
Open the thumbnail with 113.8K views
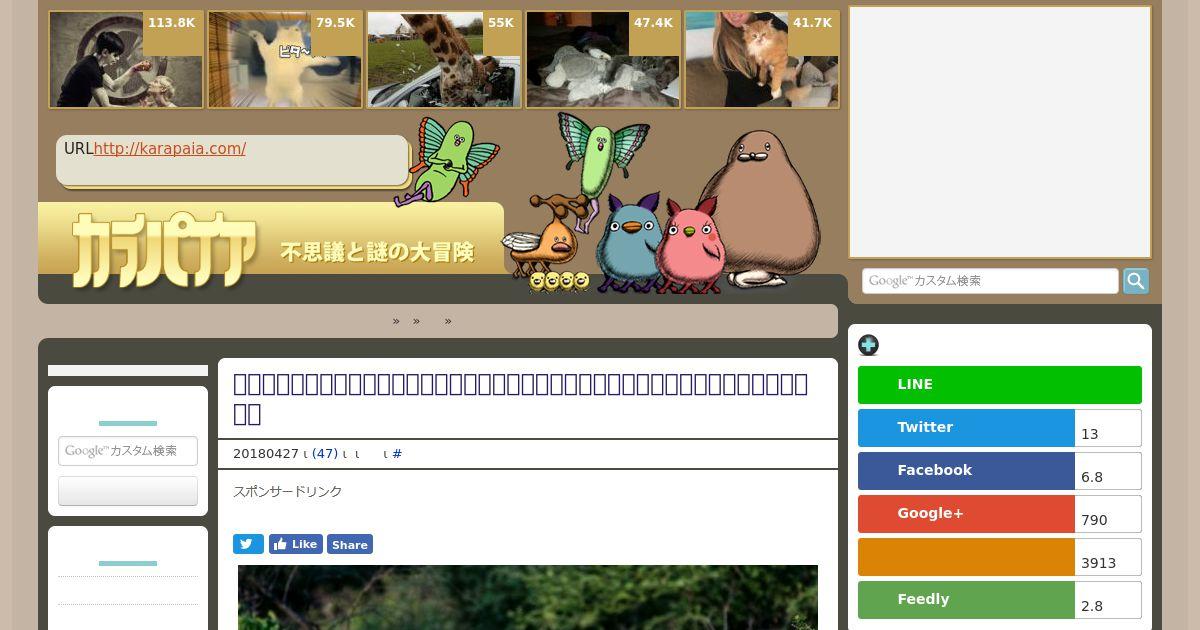pos(126,59)
